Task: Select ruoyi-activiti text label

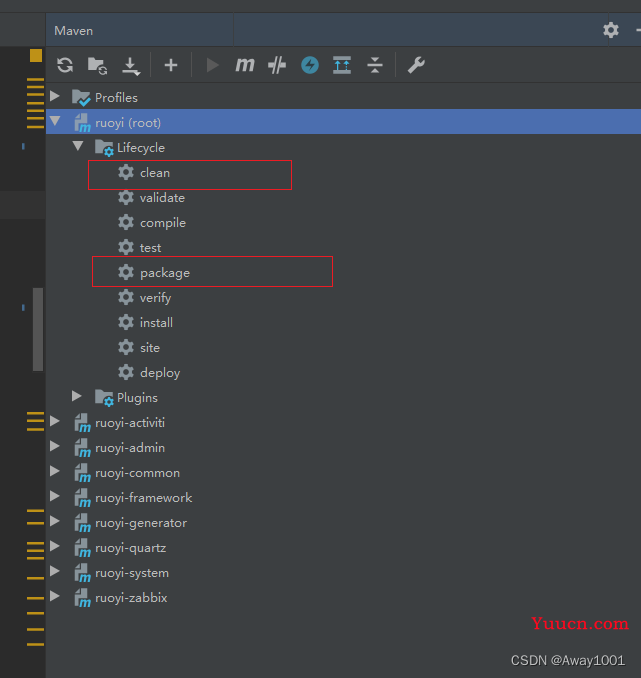Action: tap(130, 423)
